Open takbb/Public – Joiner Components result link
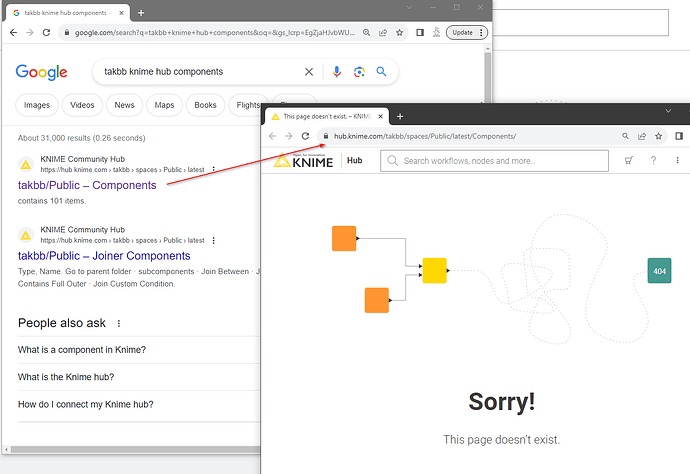Viewport: 690px width, 474px height. 104,256
